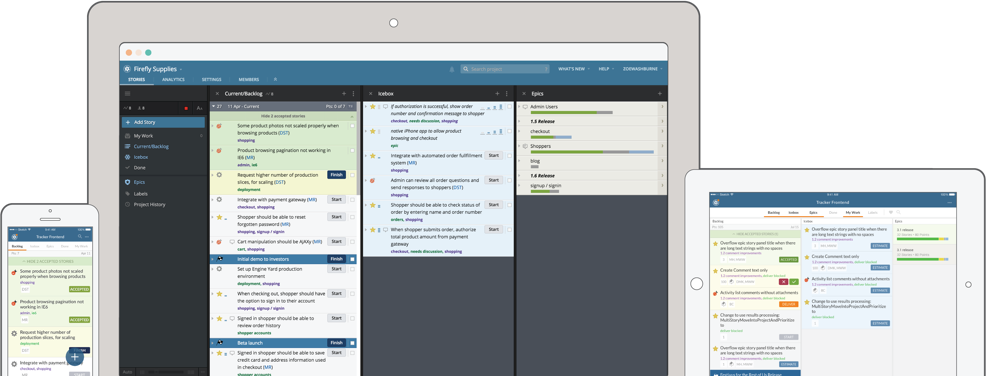Collapse the 11 Apr - Current iteration

[x=213, y=106]
